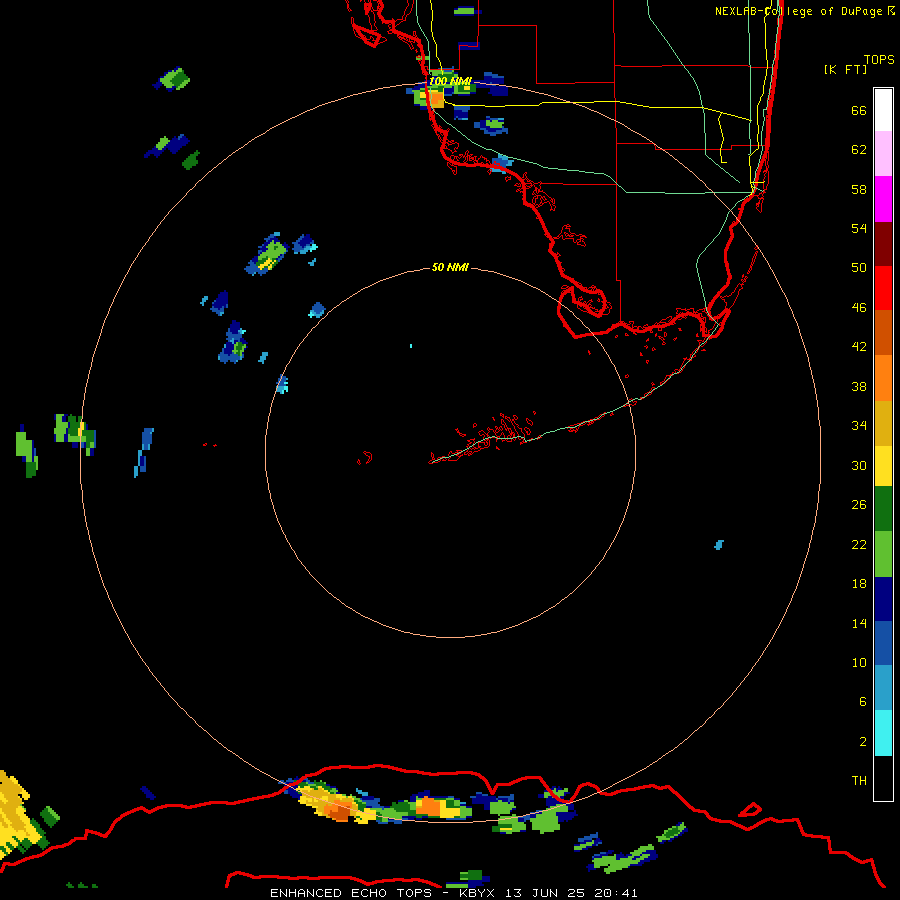The height and width of the screenshot is (900, 900).
Task: Pick the navy blue legend swatch
Action: pos(883,599)
